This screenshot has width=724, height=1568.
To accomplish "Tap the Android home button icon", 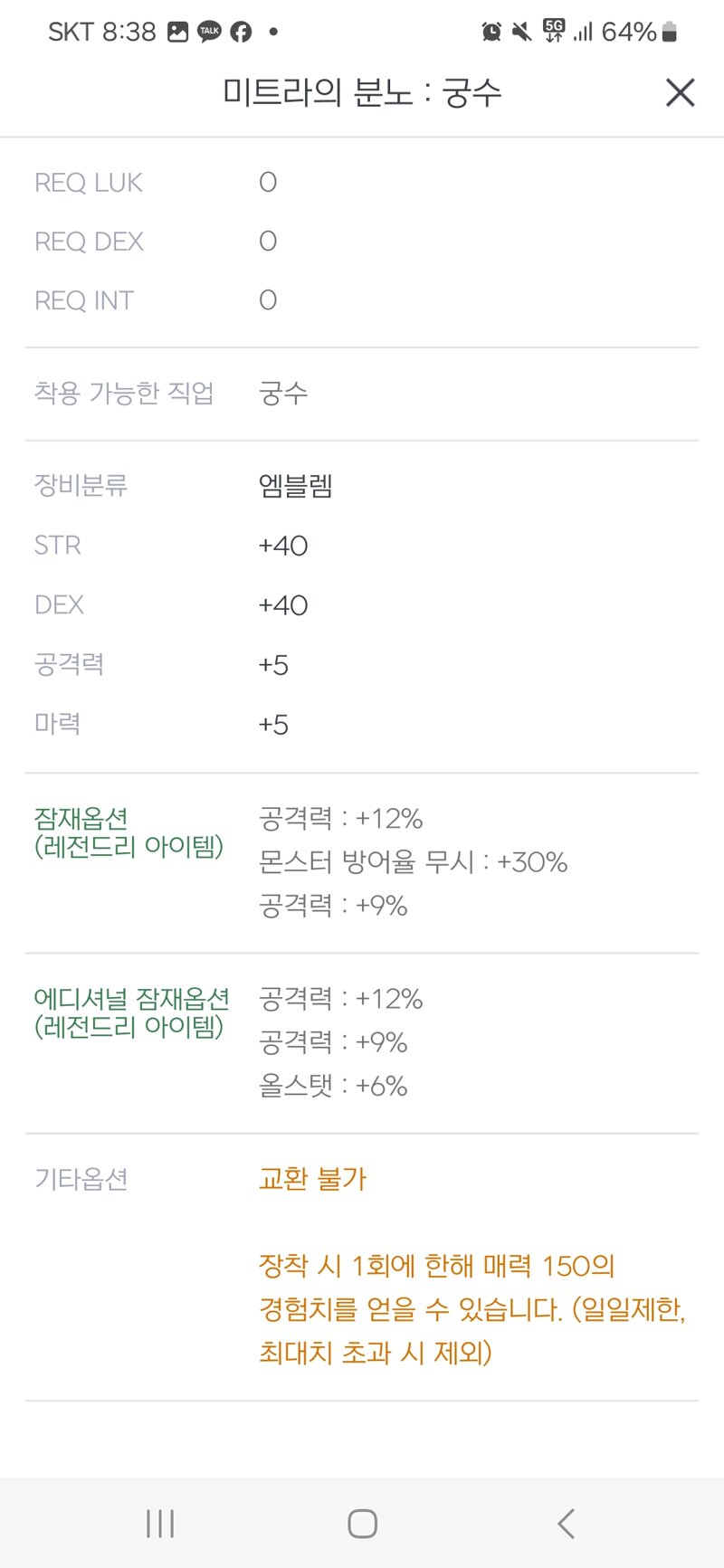I will point(362,1524).
